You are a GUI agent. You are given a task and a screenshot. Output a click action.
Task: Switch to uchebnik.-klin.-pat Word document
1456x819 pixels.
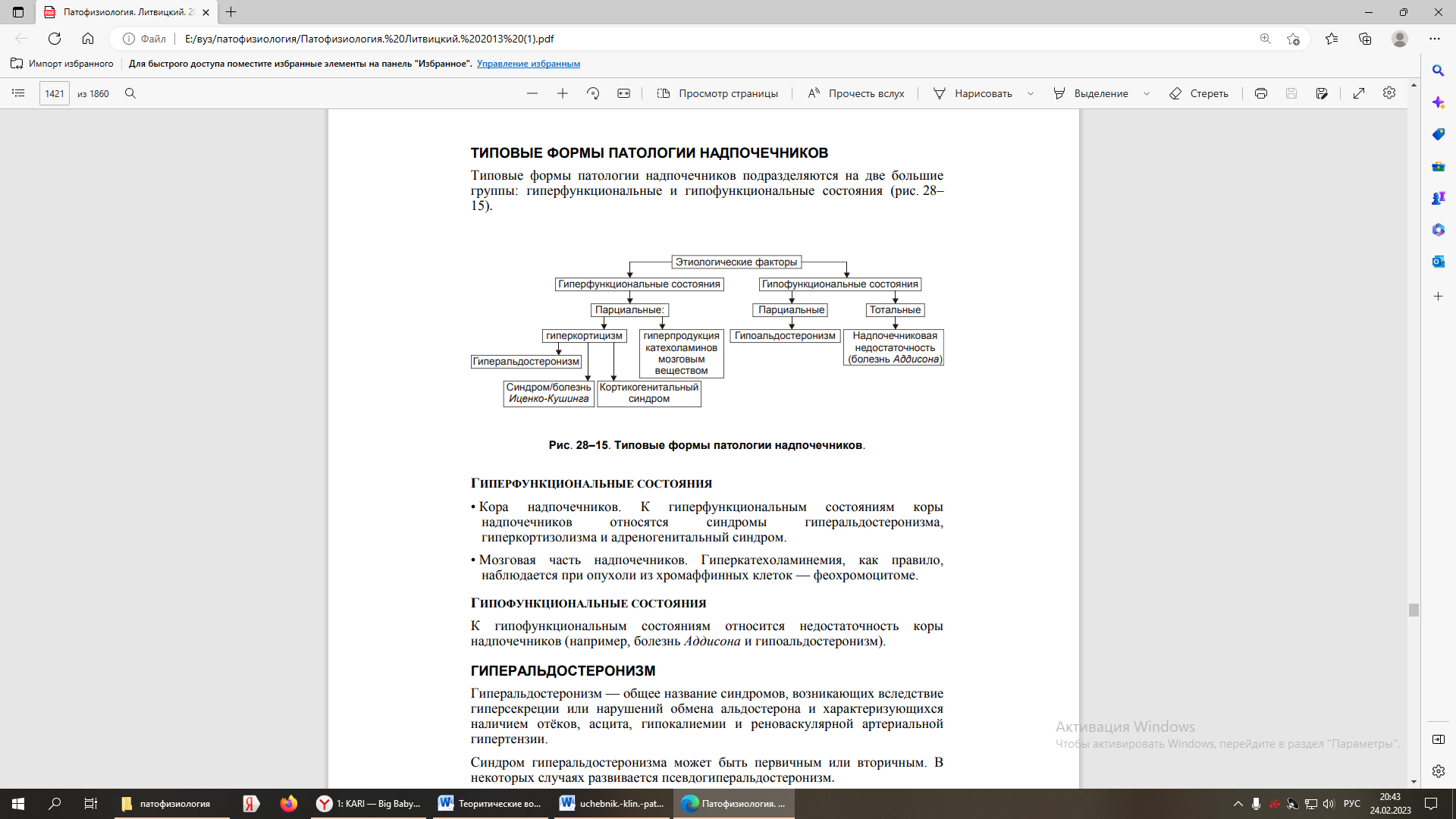tap(613, 804)
